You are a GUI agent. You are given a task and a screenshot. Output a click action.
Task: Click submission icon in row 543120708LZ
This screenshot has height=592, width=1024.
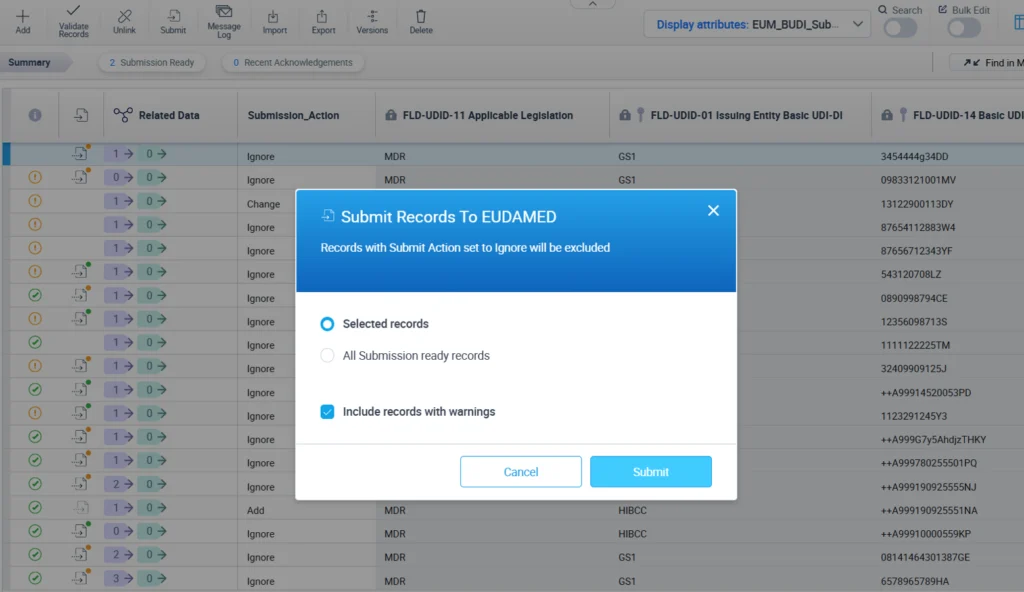pos(81,271)
